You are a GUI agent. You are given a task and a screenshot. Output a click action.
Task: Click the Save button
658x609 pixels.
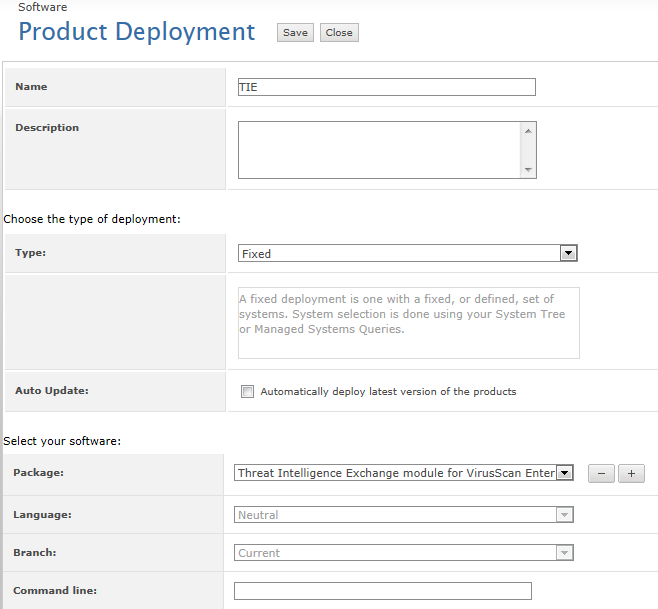295,33
